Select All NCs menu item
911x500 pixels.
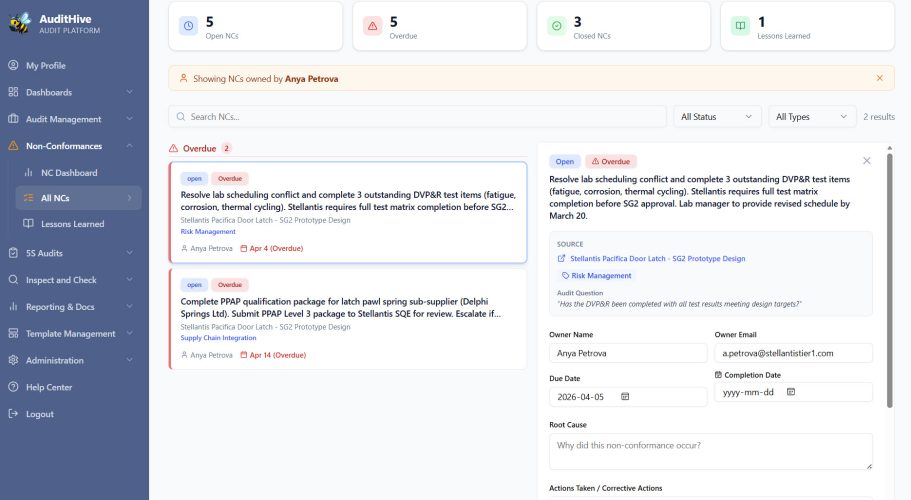(x=78, y=198)
